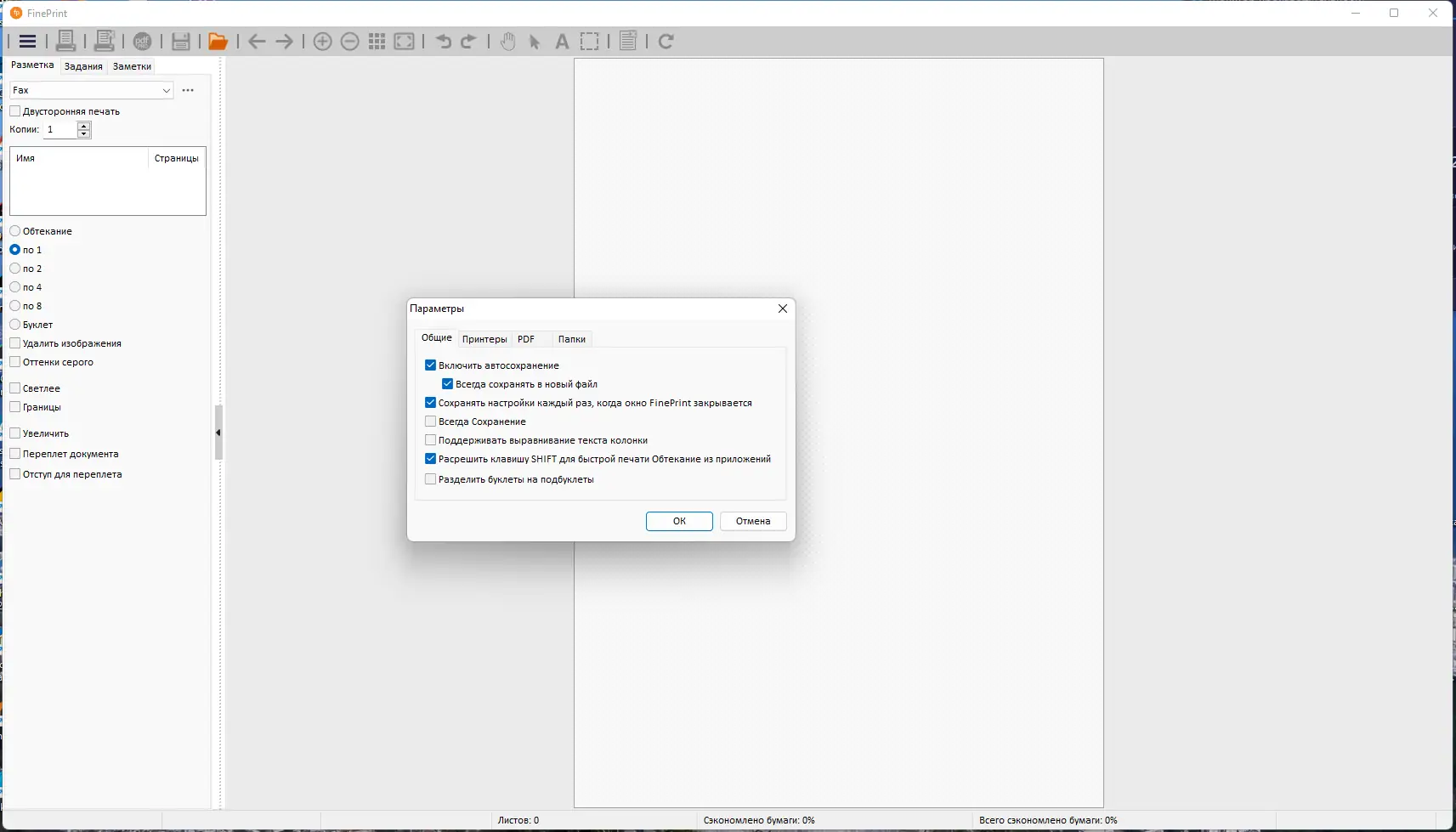The height and width of the screenshot is (832, 1456).
Task: Click the page notes document icon
Action: 628,41
